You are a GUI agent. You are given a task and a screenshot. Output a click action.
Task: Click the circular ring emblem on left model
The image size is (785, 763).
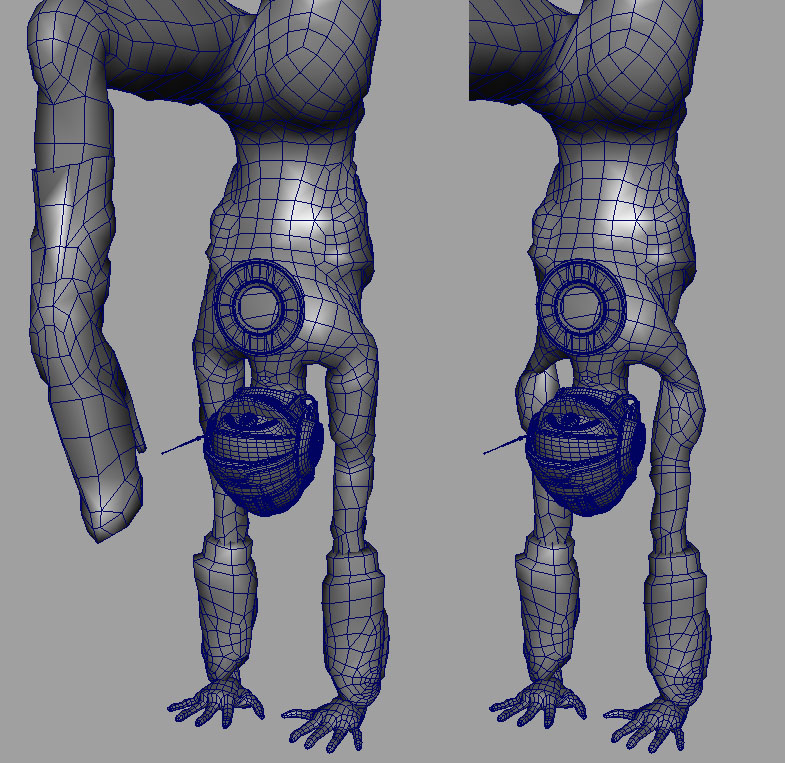(x=258, y=306)
